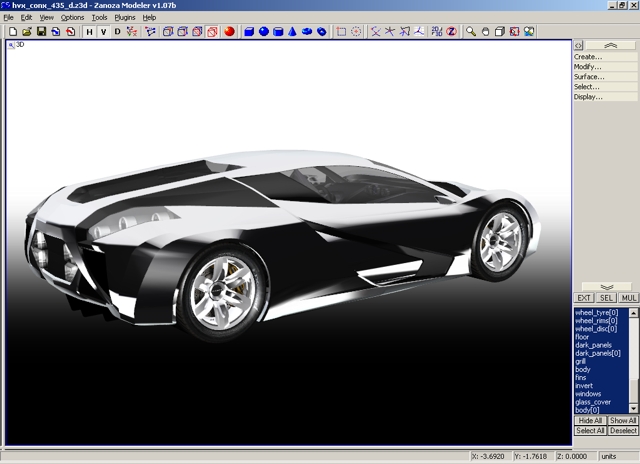
Task: Click the Select All button
Action: click(x=590, y=431)
